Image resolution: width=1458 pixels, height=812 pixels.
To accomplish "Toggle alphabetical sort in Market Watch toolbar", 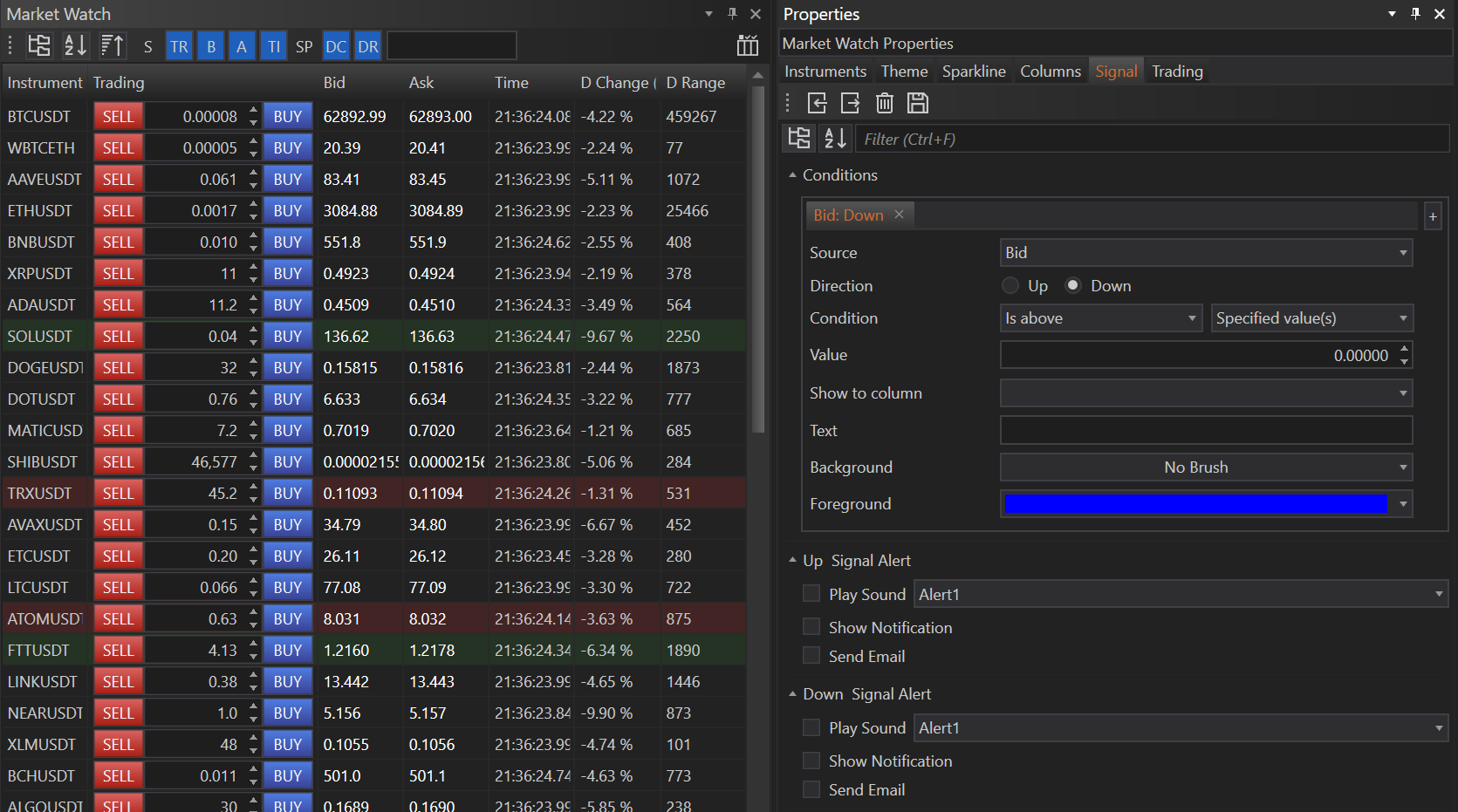I will pos(76,46).
